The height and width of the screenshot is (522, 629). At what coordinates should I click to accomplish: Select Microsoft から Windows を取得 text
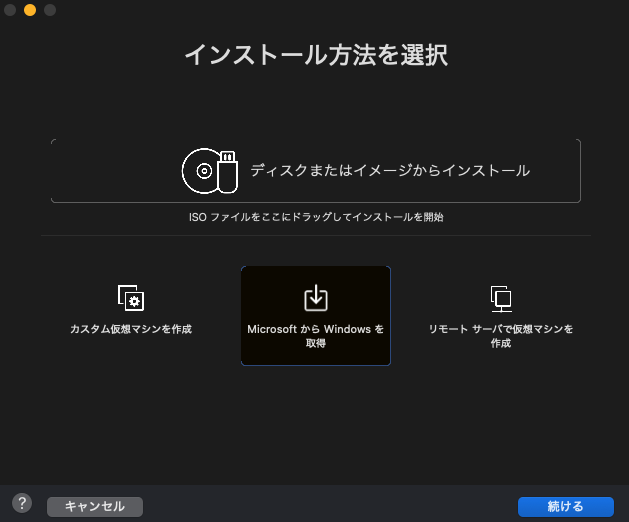click(316, 335)
